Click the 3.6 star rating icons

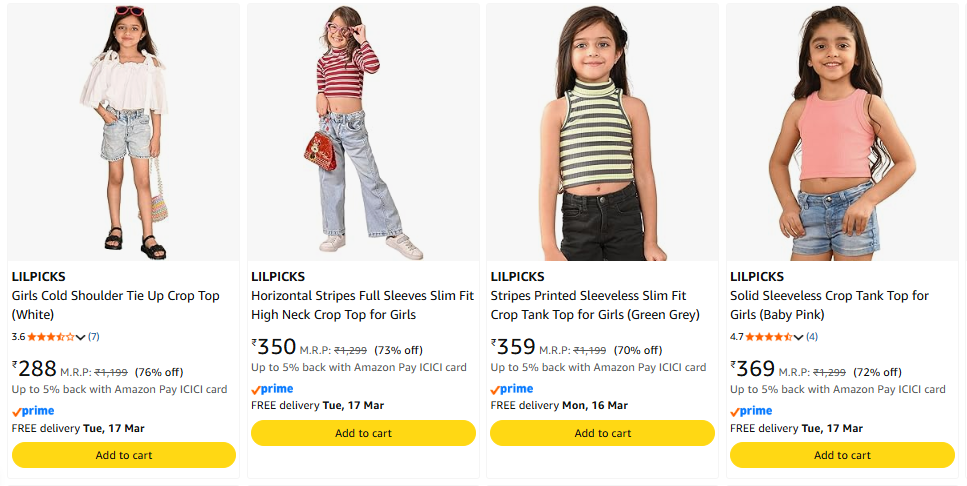(50, 337)
